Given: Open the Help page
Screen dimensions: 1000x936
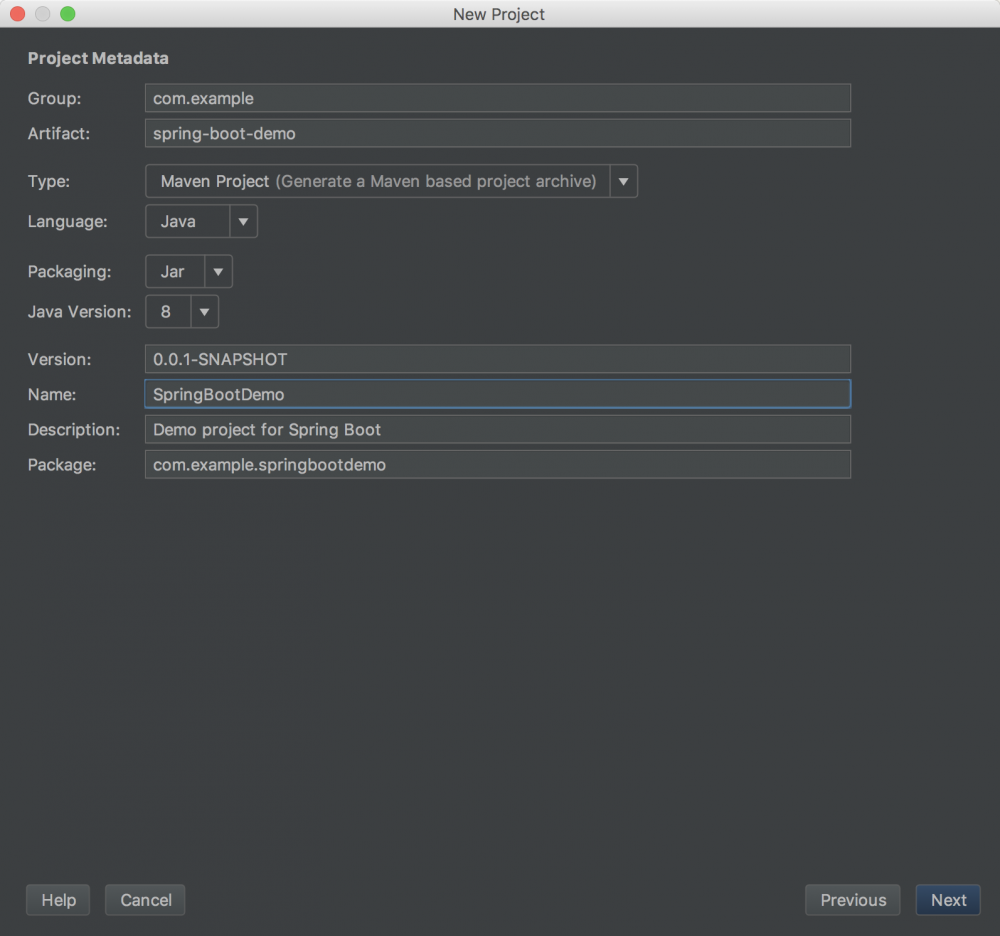Looking at the screenshot, I should (57, 900).
